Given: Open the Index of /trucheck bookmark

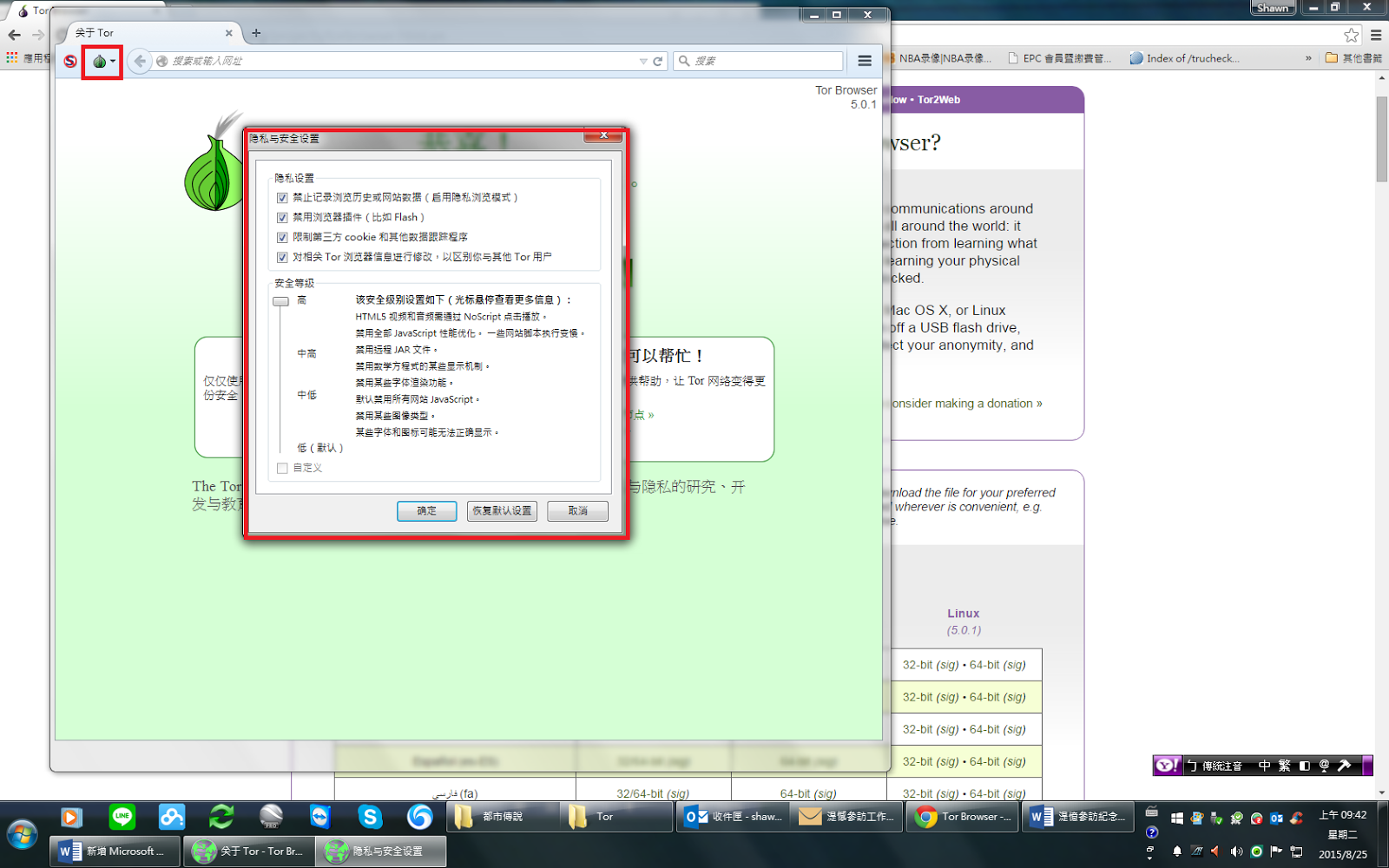Looking at the screenshot, I should tap(1184, 58).
